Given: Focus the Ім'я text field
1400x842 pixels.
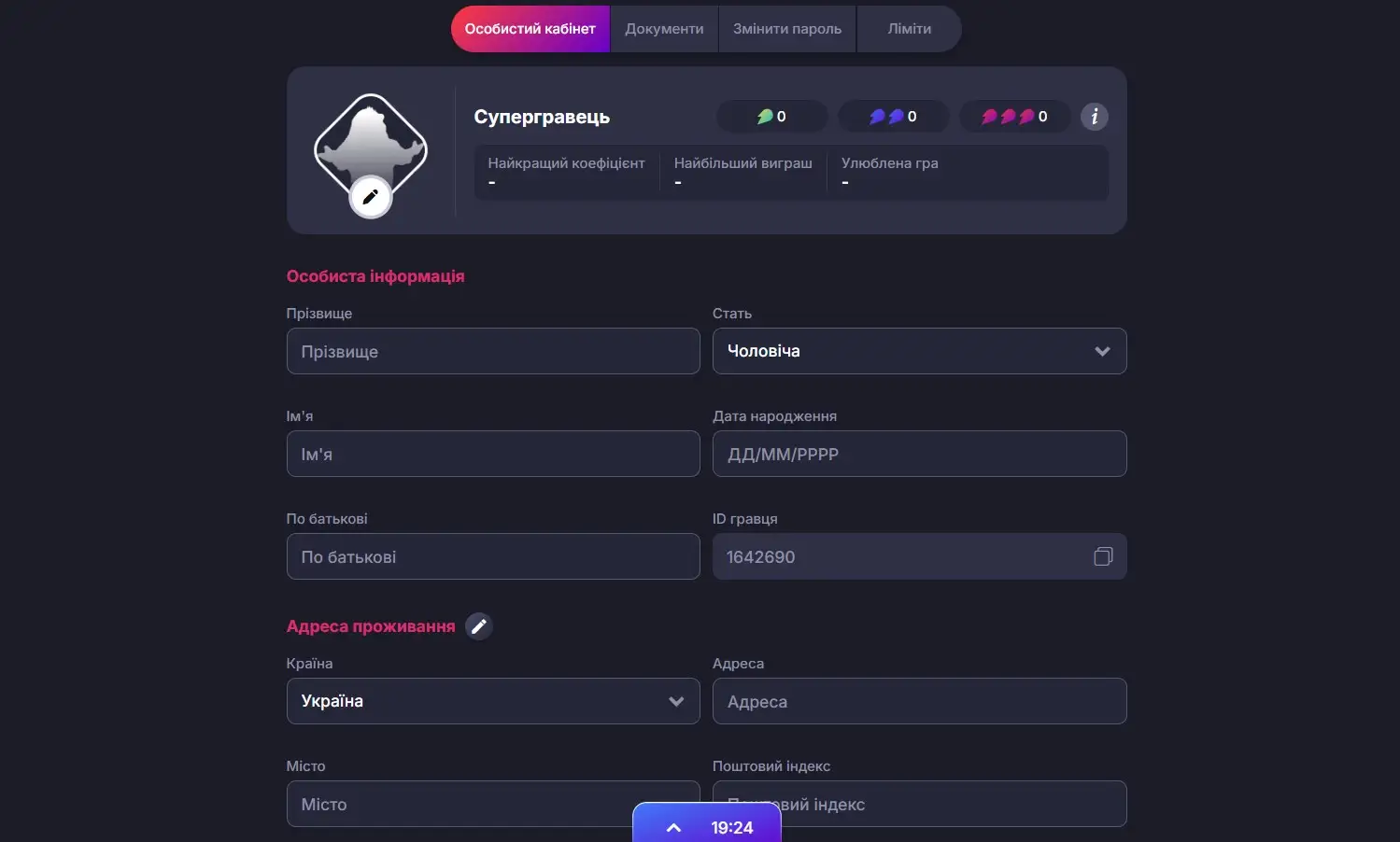Looking at the screenshot, I should pyautogui.click(x=493, y=454).
